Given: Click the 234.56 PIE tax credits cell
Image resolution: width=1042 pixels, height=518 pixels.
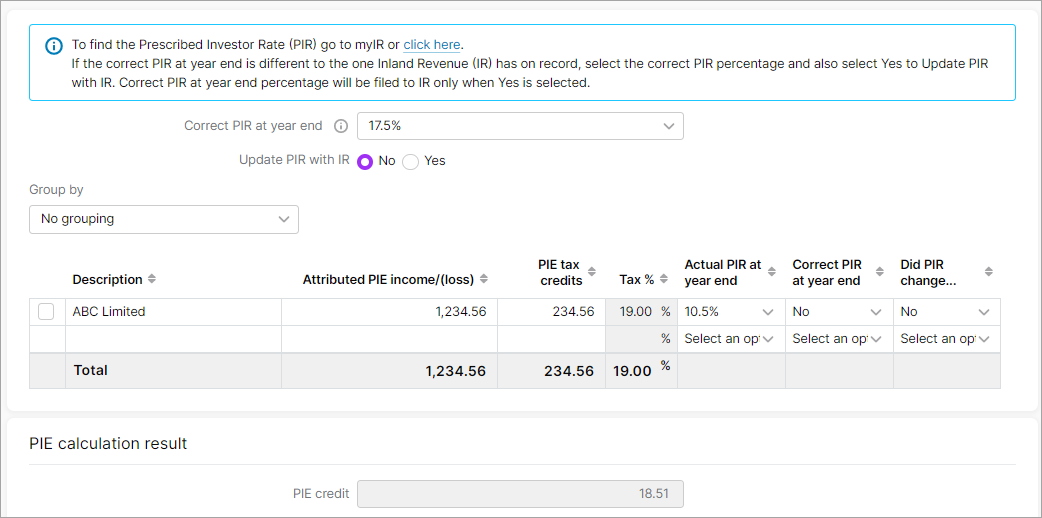Looking at the screenshot, I should (551, 312).
